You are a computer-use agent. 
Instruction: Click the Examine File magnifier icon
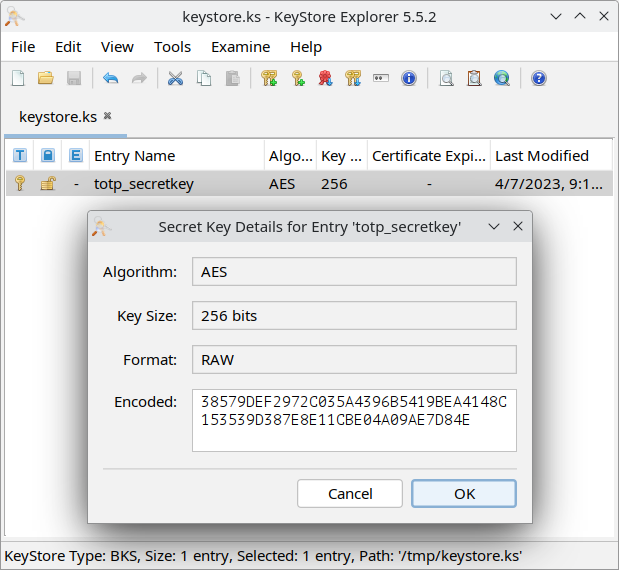(446, 78)
